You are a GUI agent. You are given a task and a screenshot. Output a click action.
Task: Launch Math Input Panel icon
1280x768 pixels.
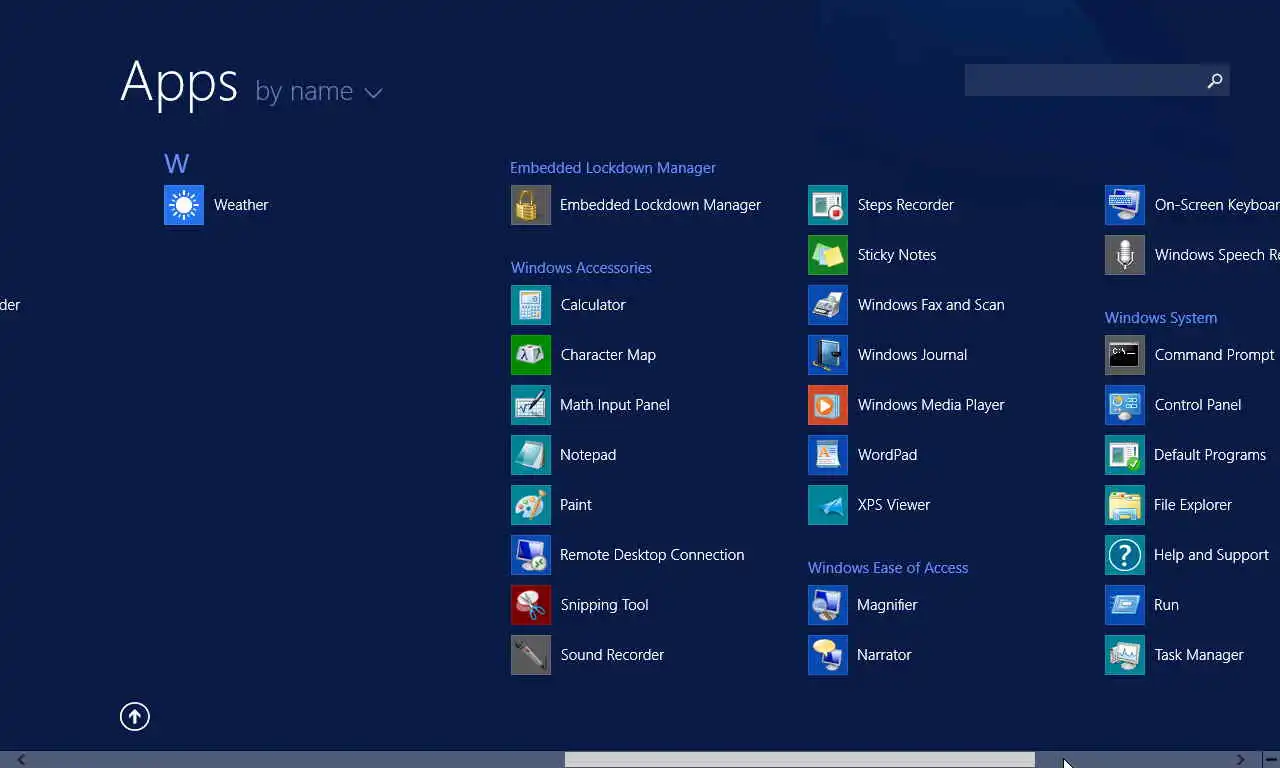coord(531,405)
